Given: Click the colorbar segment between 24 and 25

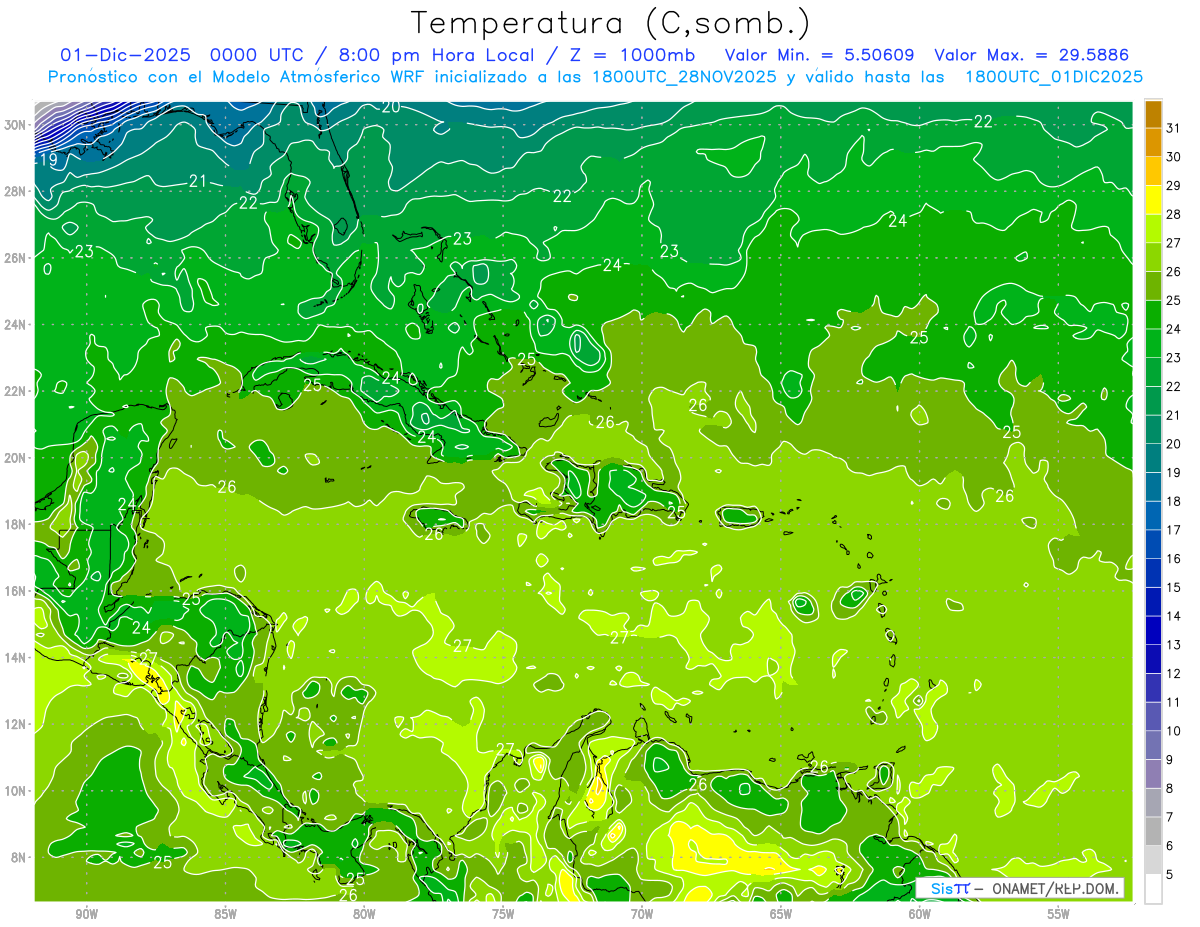Looking at the screenshot, I should click(x=1153, y=315).
